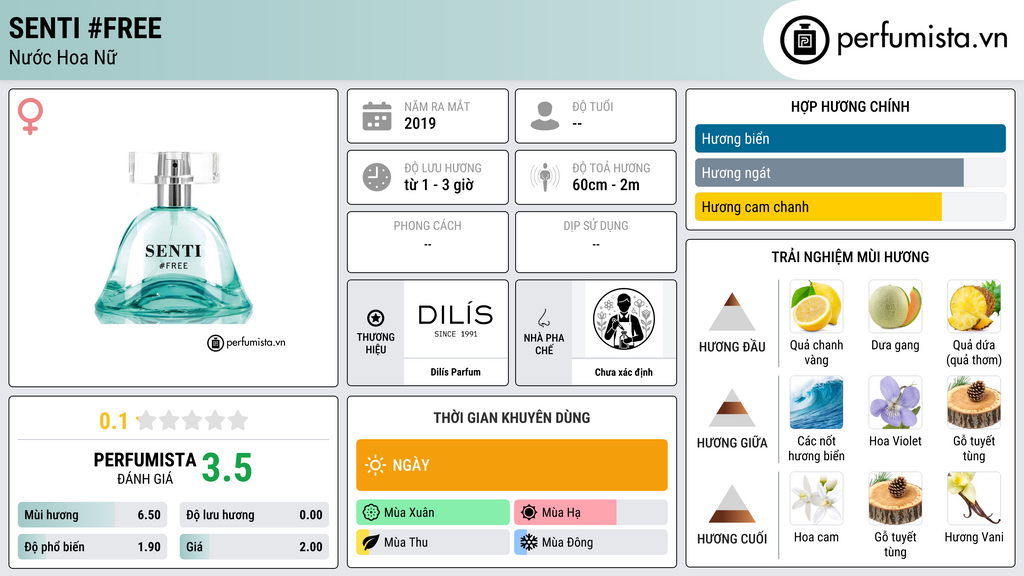Select the Mùa Xuân season bar
Viewport: 1024px width, 576px height.
433,513
